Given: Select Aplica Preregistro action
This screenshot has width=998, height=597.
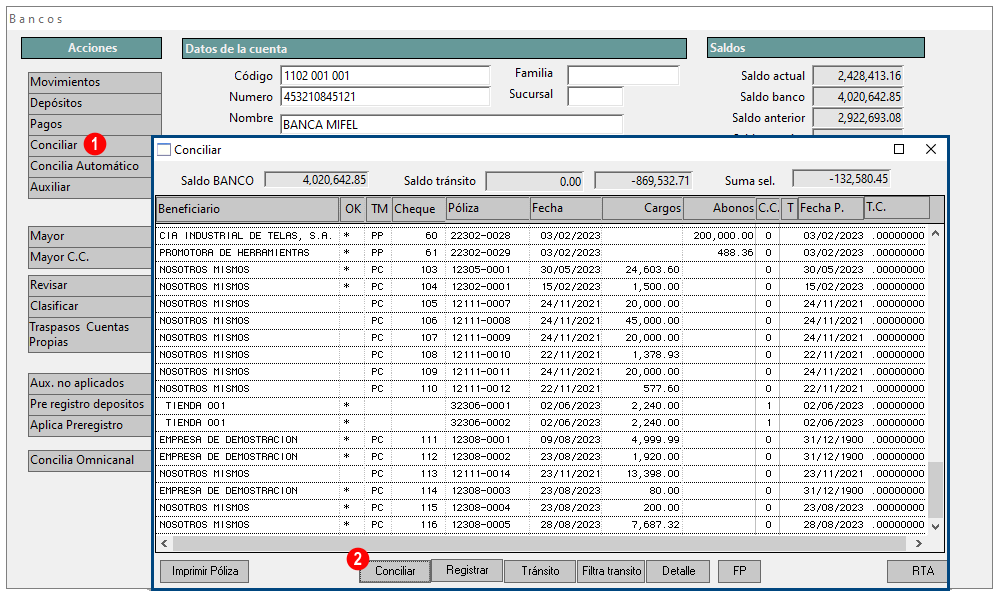Looking at the screenshot, I should pos(90,425).
